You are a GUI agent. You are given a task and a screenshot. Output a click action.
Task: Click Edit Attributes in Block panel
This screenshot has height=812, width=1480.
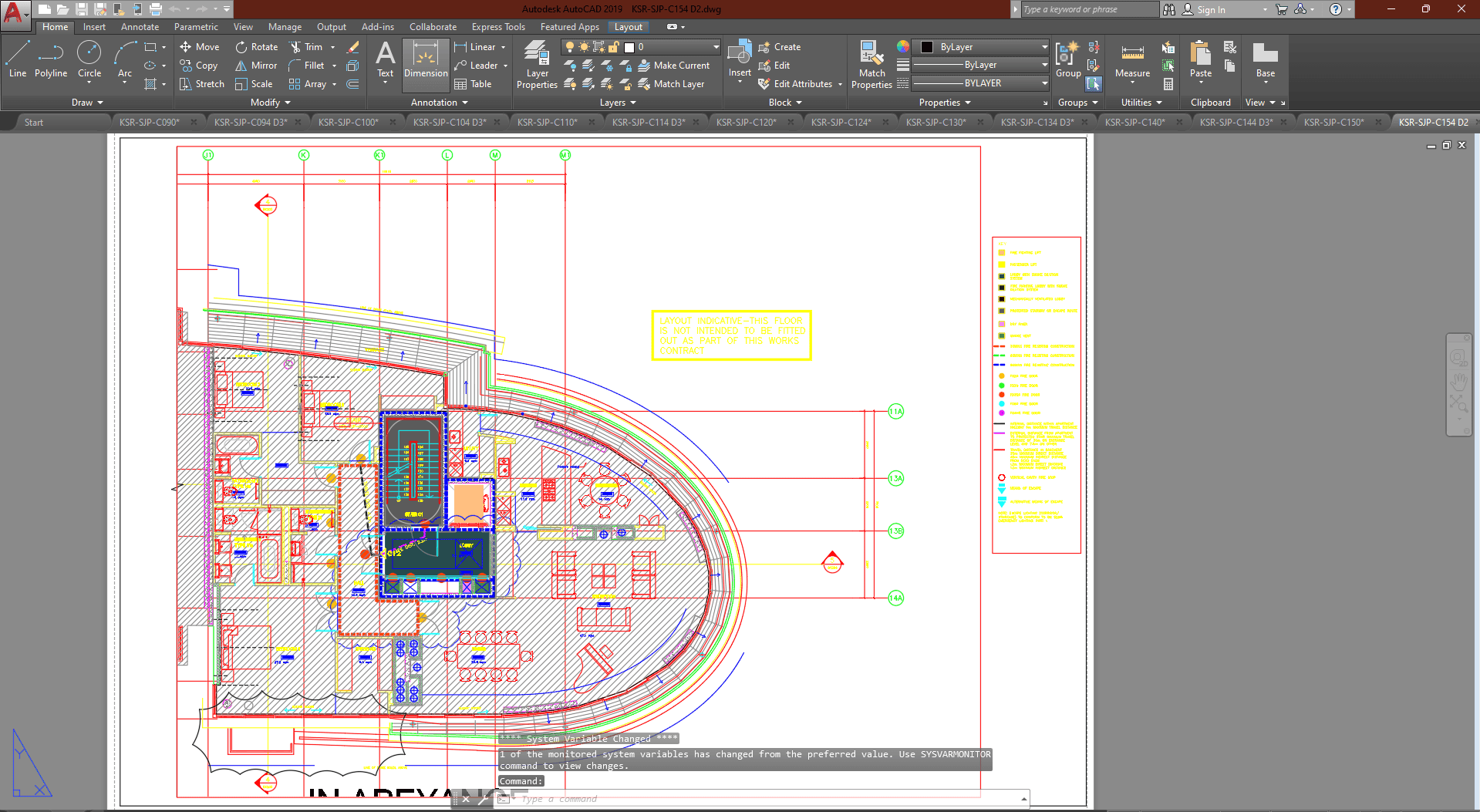click(x=801, y=84)
